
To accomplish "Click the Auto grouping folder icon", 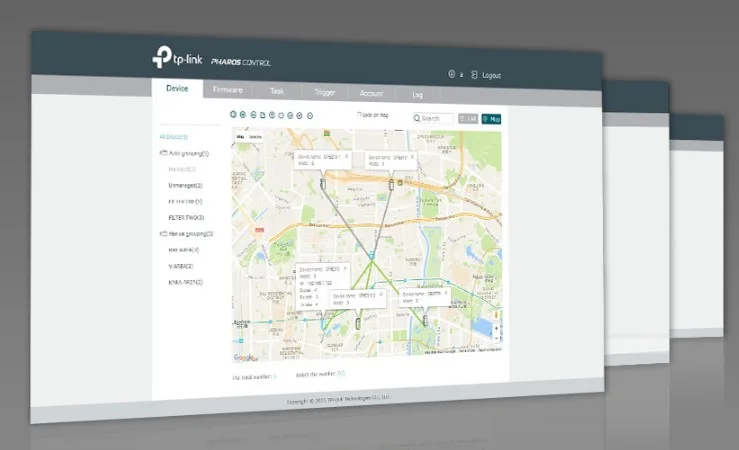I will [163, 154].
